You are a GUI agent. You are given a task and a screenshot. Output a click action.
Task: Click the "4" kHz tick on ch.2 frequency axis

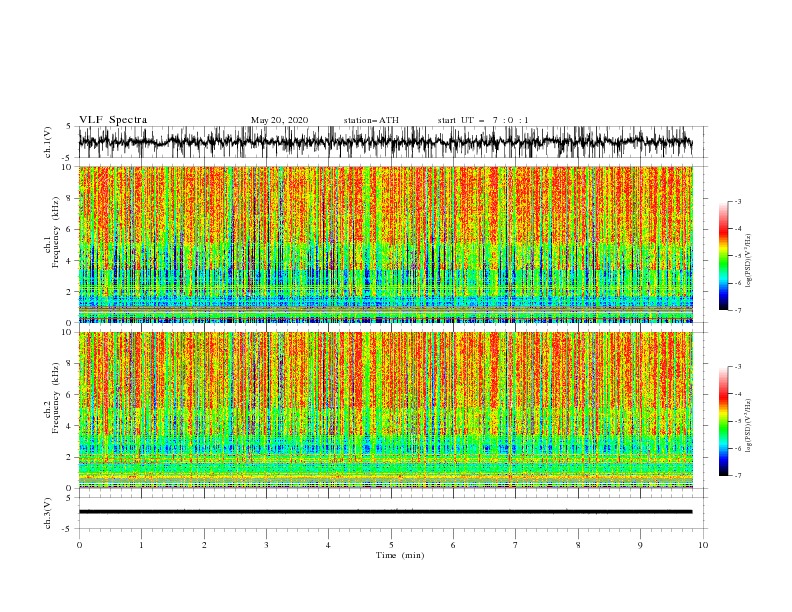click(71, 426)
